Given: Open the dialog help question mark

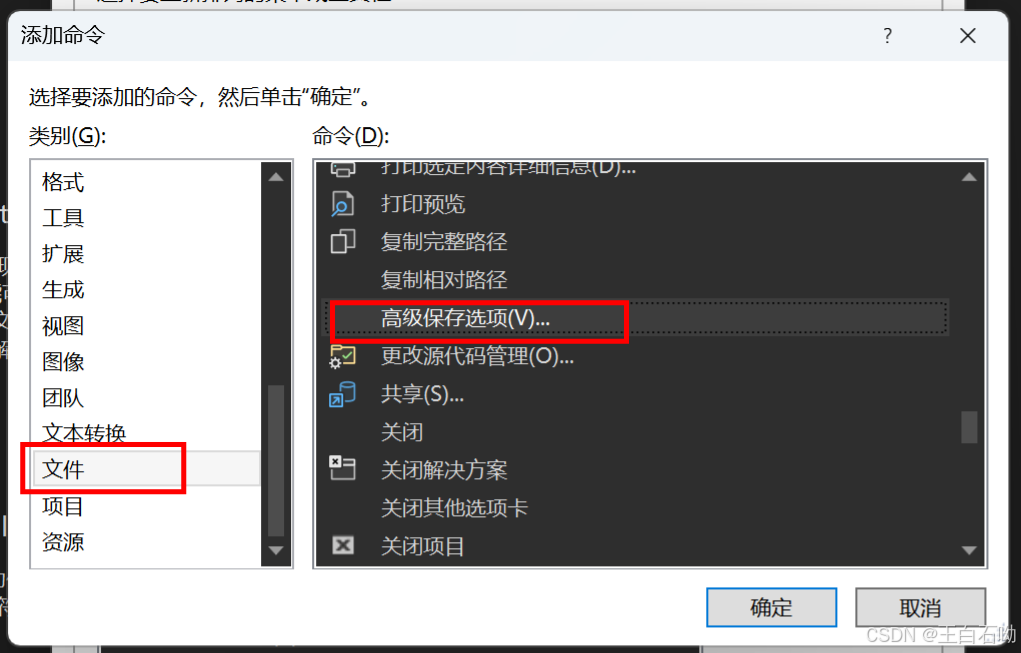Looking at the screenshot, I should pyautogui.click(x=888, y=35).
